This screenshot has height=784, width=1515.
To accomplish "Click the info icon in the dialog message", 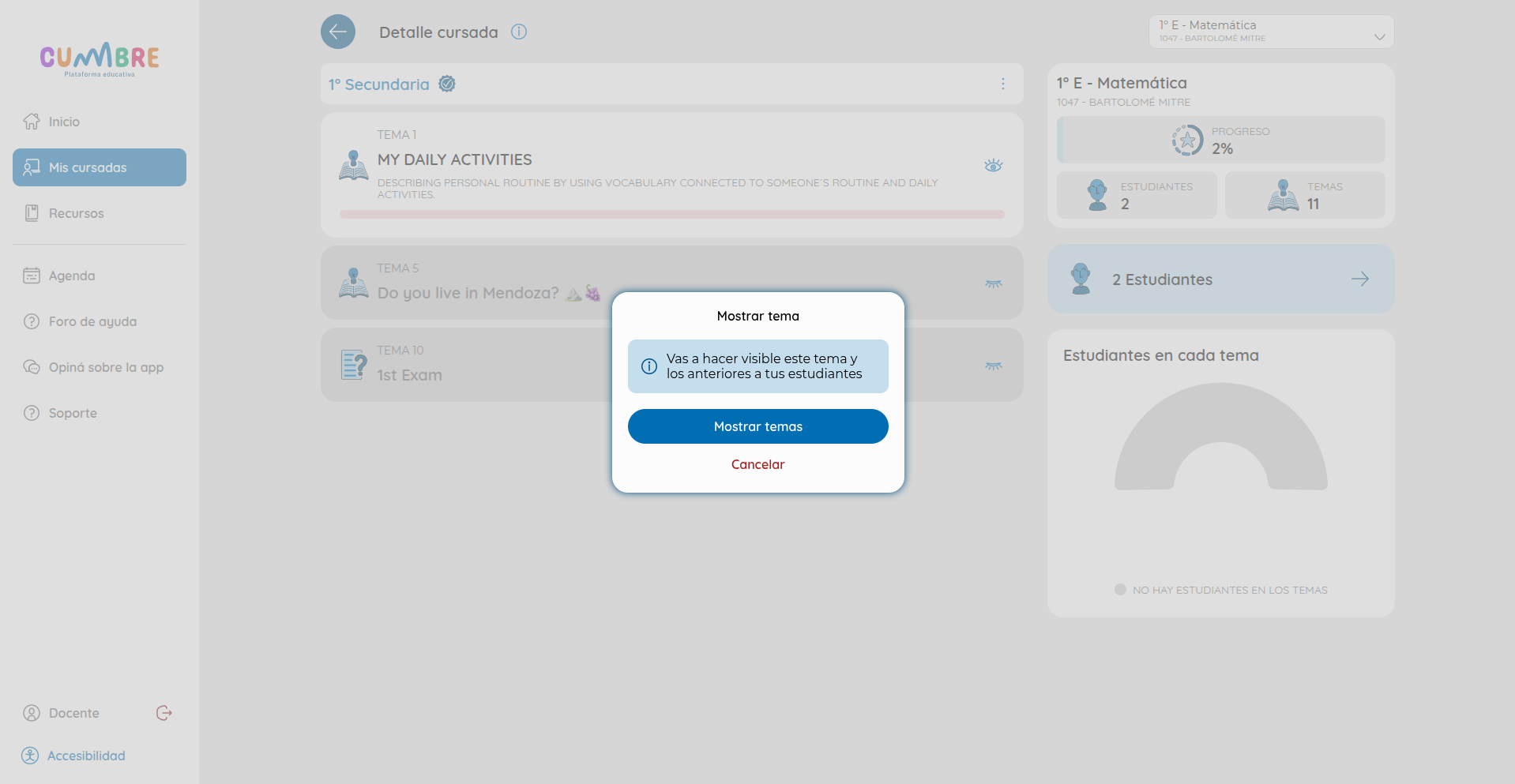I will tap(649, 366).
